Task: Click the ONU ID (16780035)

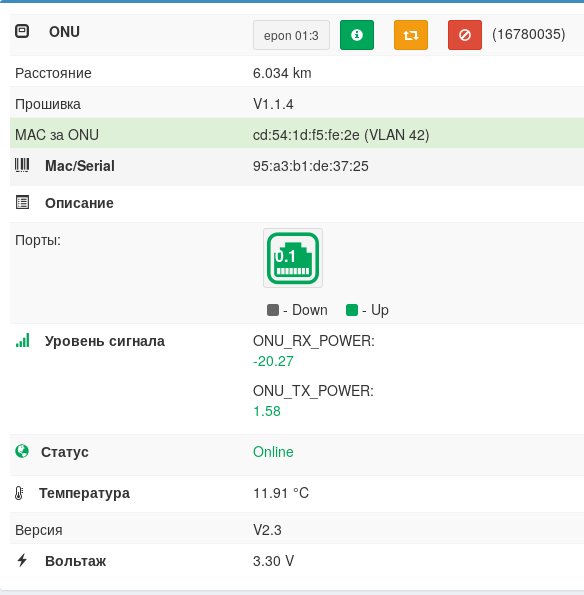Action: pos(529,35)
